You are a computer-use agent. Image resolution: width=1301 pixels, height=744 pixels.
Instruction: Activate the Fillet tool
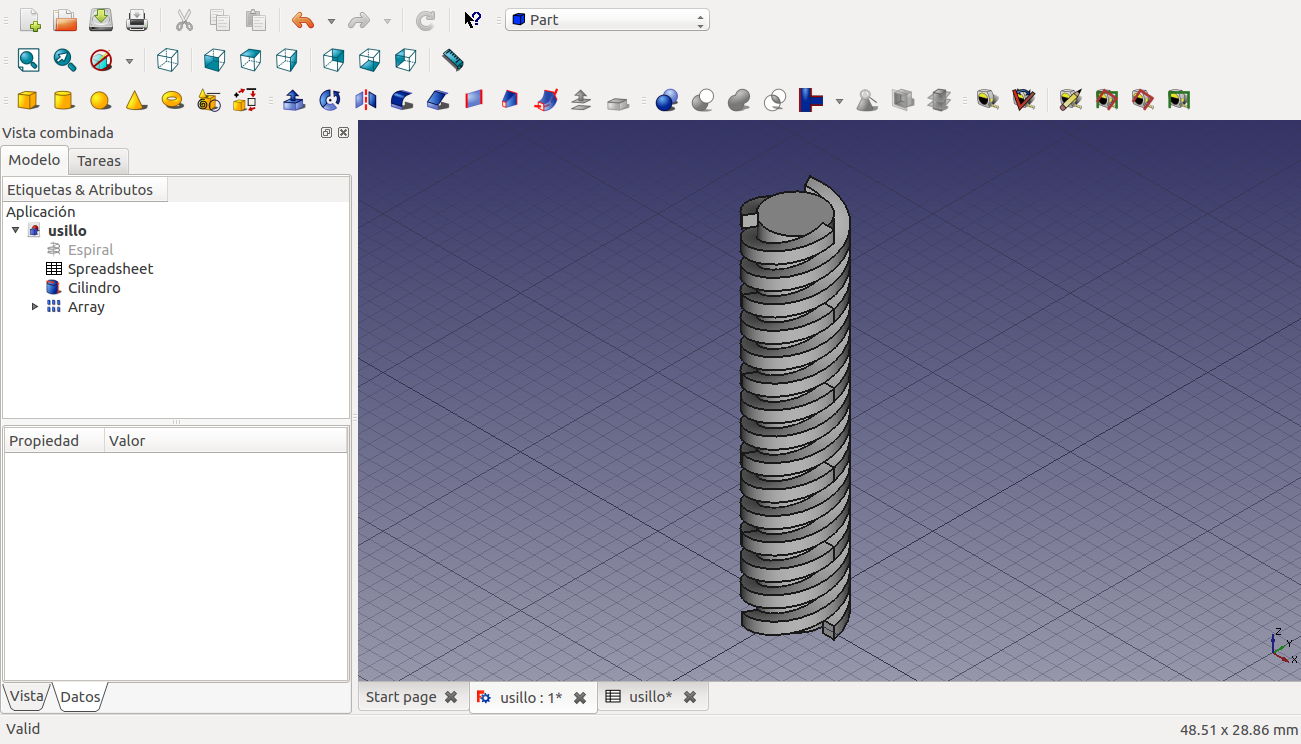click(x=402, y=100)
